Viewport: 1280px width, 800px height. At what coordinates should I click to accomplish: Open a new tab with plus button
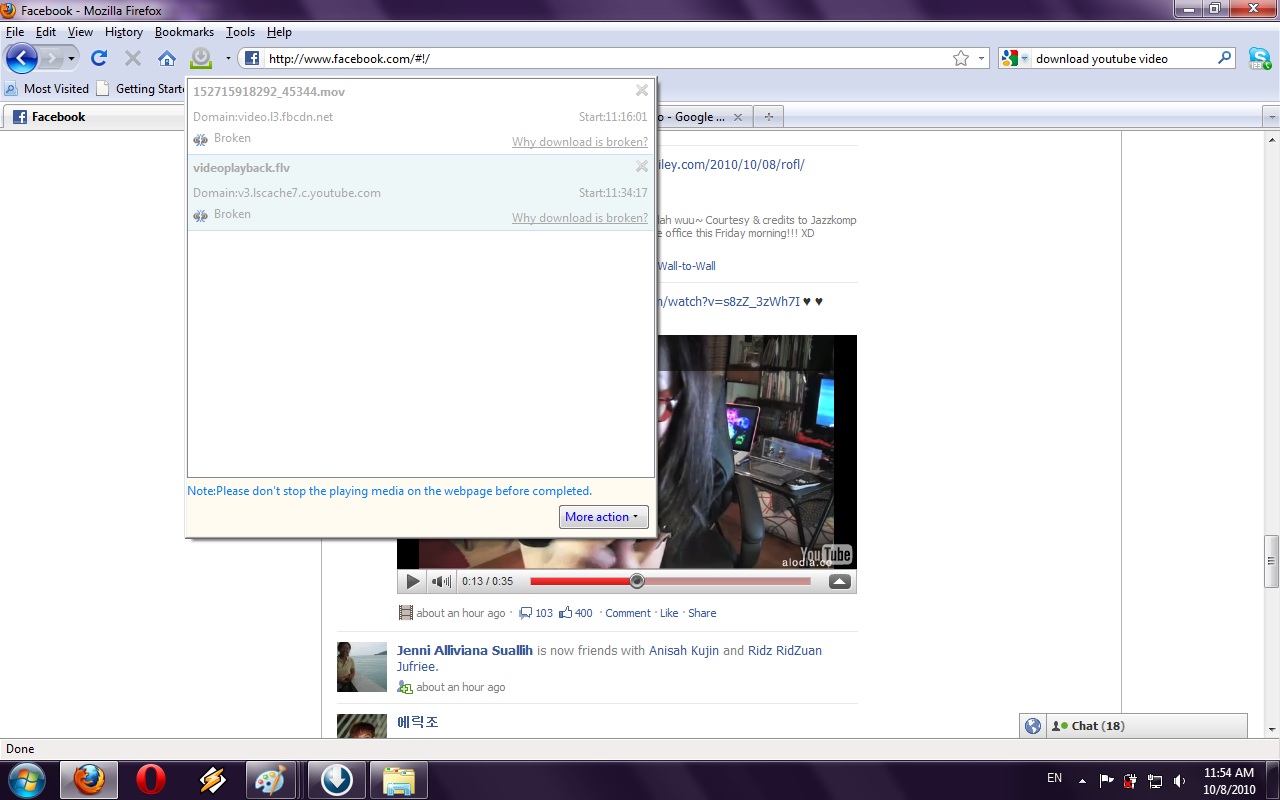768,117
